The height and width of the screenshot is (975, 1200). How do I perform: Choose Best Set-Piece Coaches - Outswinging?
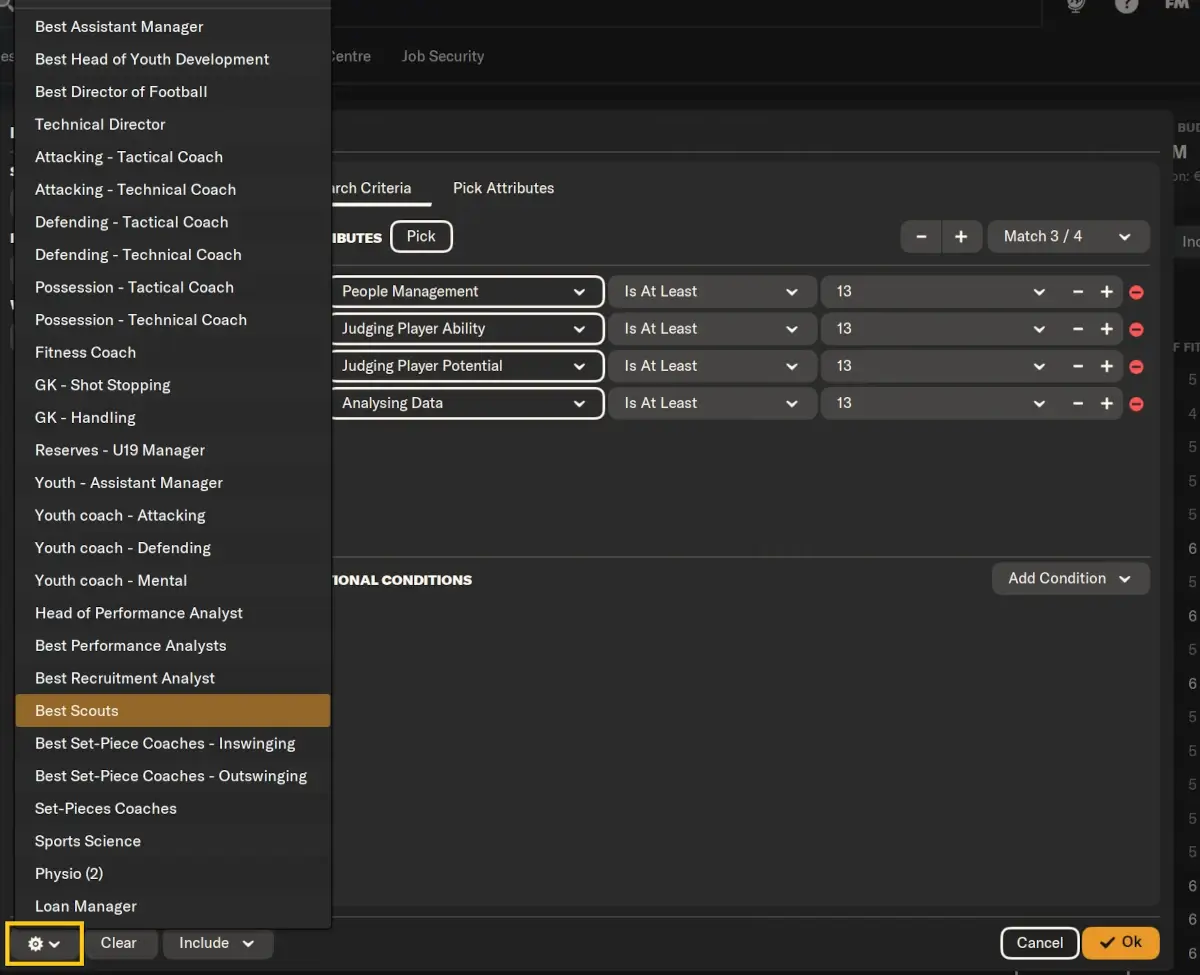point(173,776)
